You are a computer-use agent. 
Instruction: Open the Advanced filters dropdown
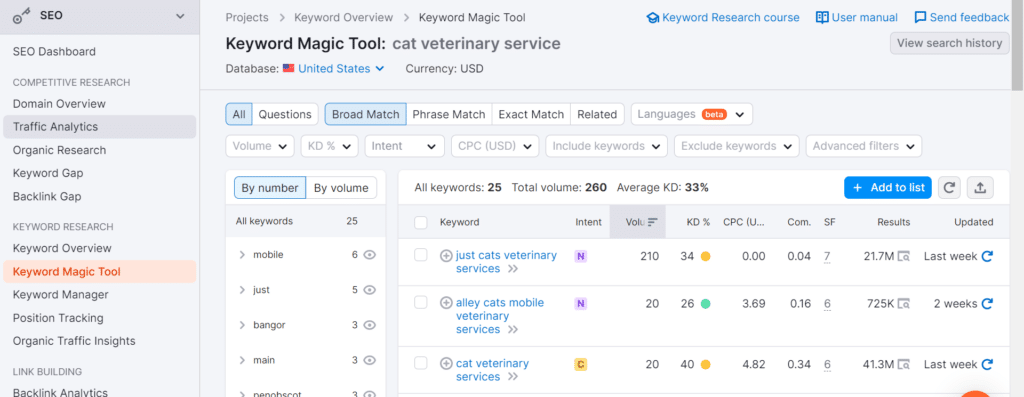863,146
